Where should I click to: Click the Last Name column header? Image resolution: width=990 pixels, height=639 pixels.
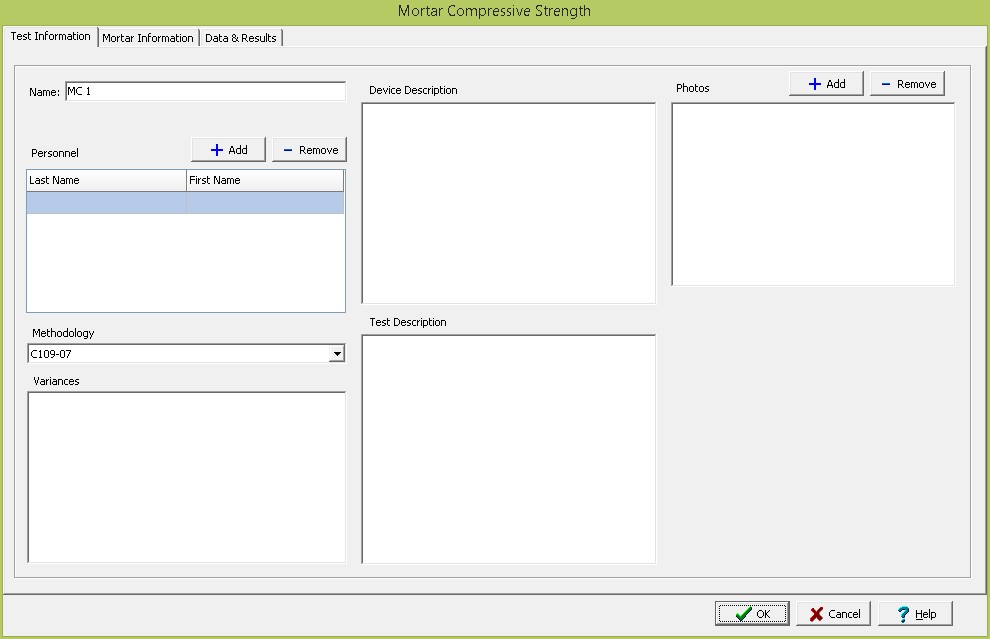pos(106,181)
